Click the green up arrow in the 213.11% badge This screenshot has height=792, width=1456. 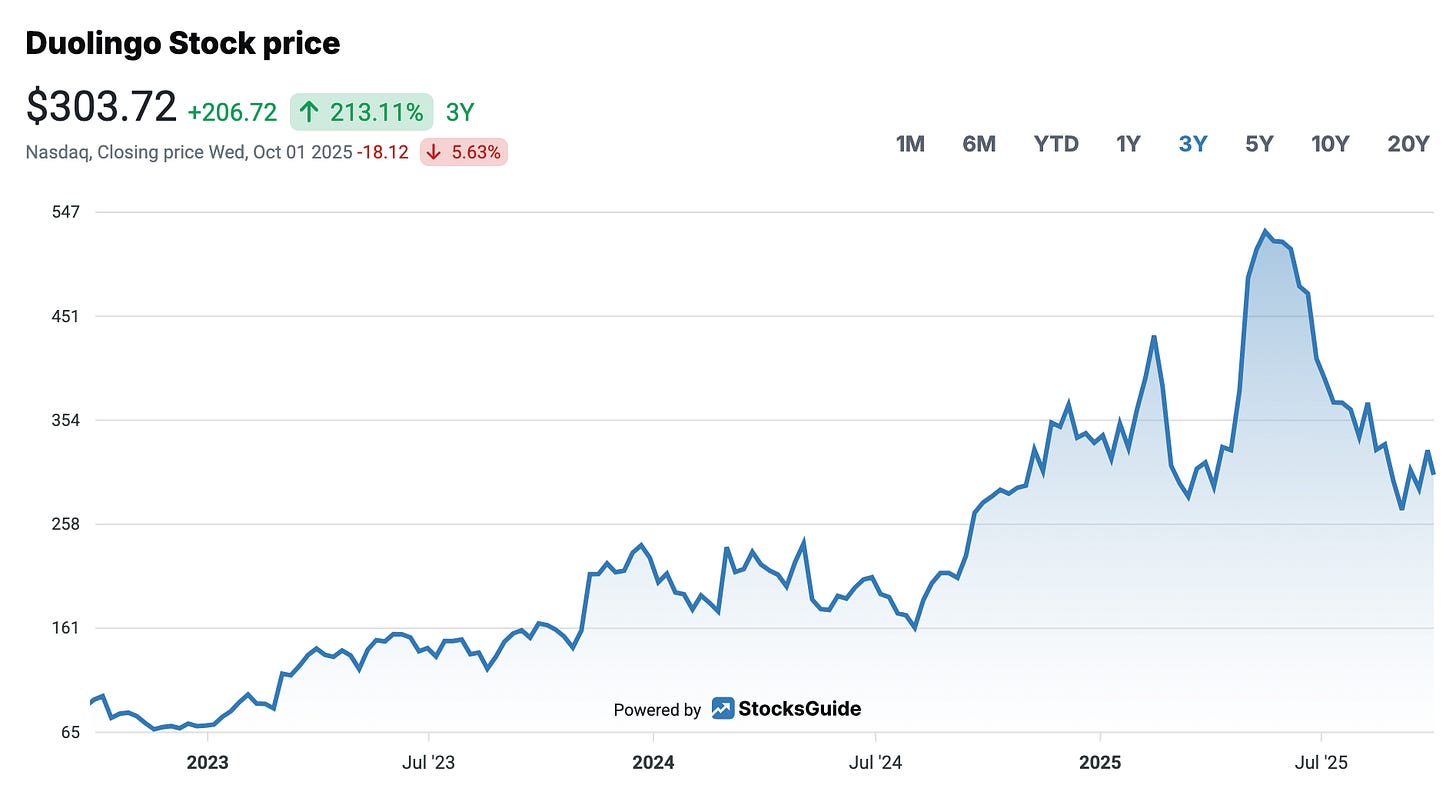click(x=308, y=112)
